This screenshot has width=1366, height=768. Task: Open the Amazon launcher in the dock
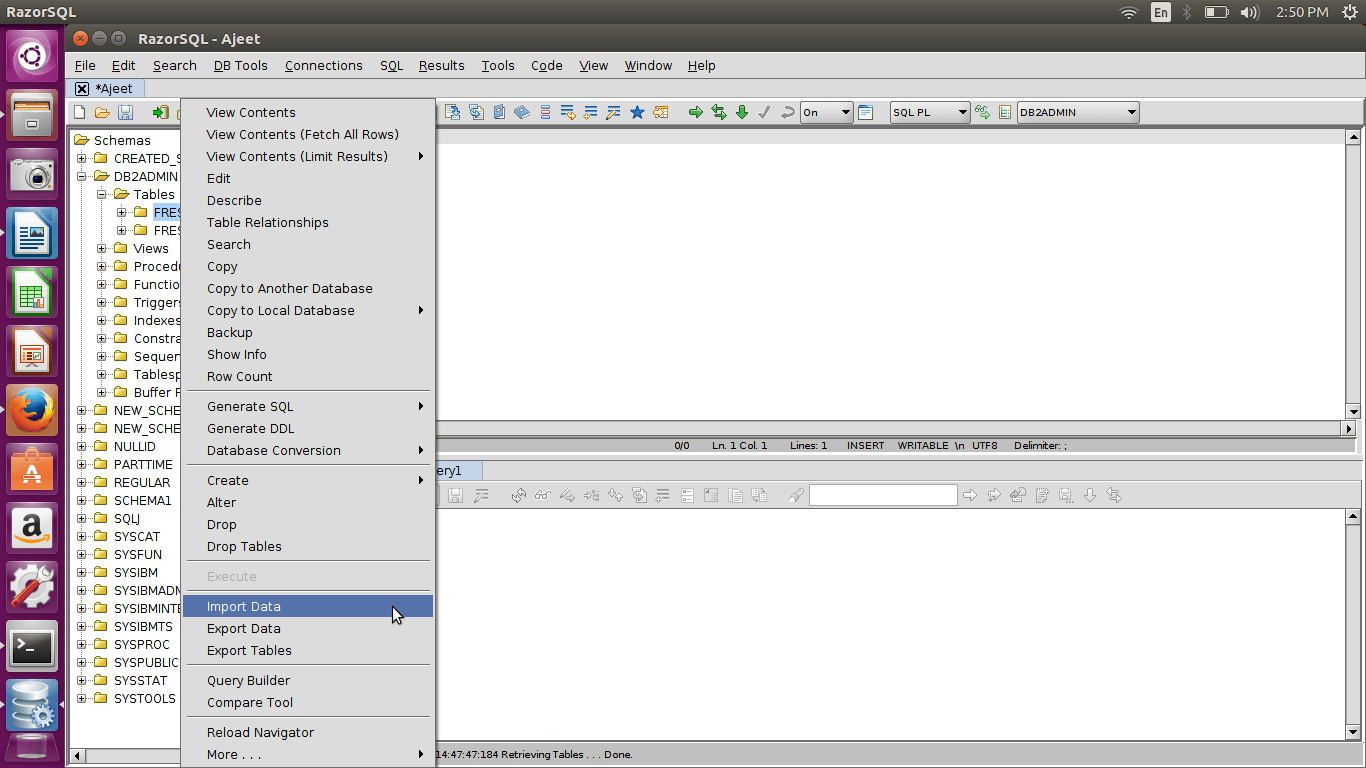coord(32,528)
